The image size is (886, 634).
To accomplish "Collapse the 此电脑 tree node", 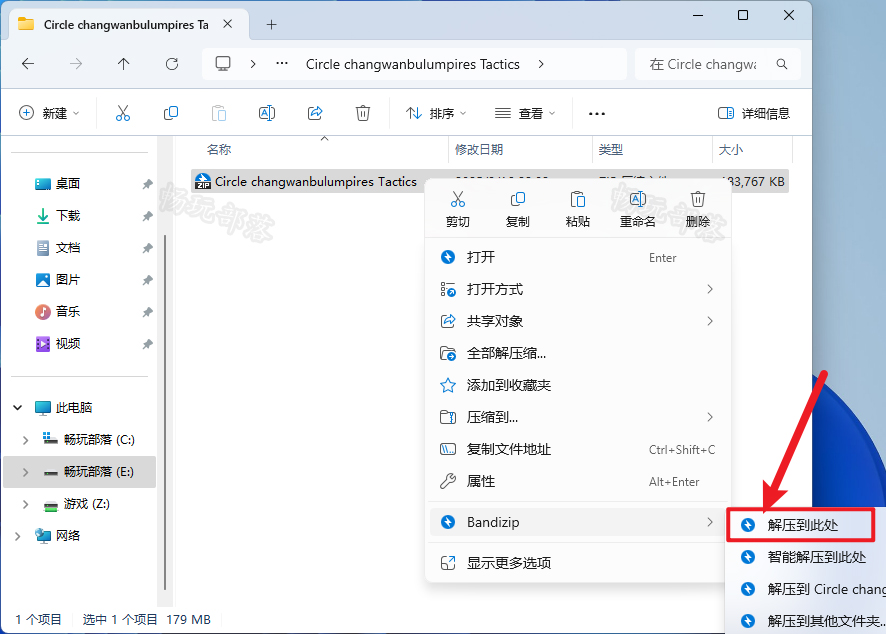I will point(18,407).
